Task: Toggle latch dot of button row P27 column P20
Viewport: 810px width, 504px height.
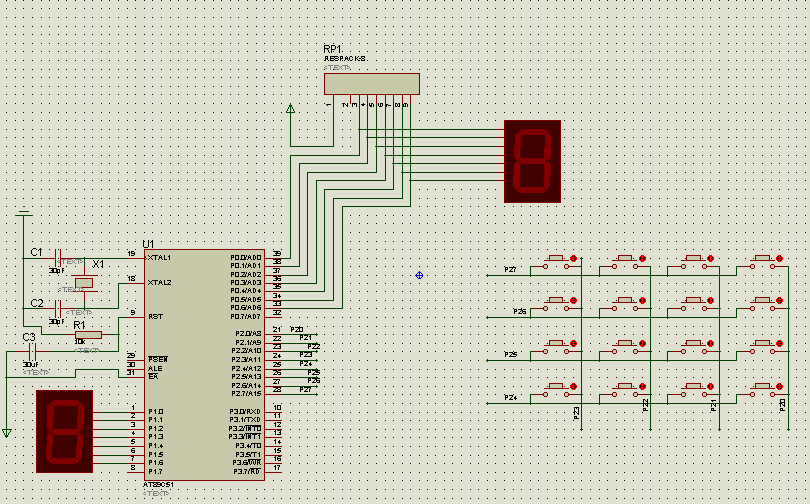Action: coord(780,258)
